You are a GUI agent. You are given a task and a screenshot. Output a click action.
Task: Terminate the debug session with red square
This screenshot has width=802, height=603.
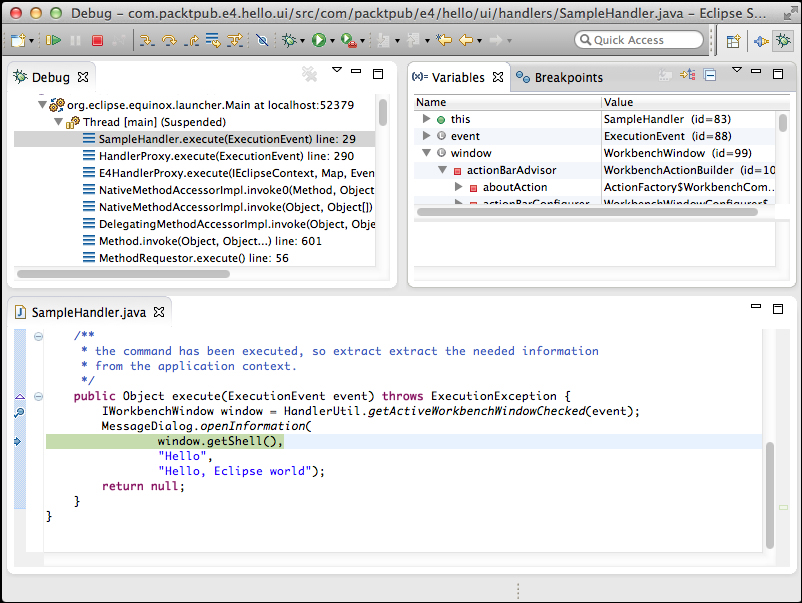97,40
